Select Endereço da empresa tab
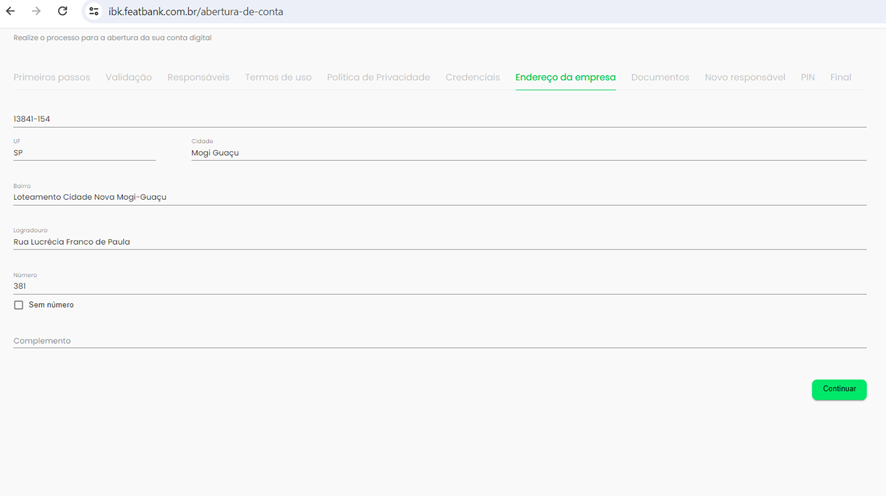This screenshot has width=886, height=496. [x=565, y=77]
